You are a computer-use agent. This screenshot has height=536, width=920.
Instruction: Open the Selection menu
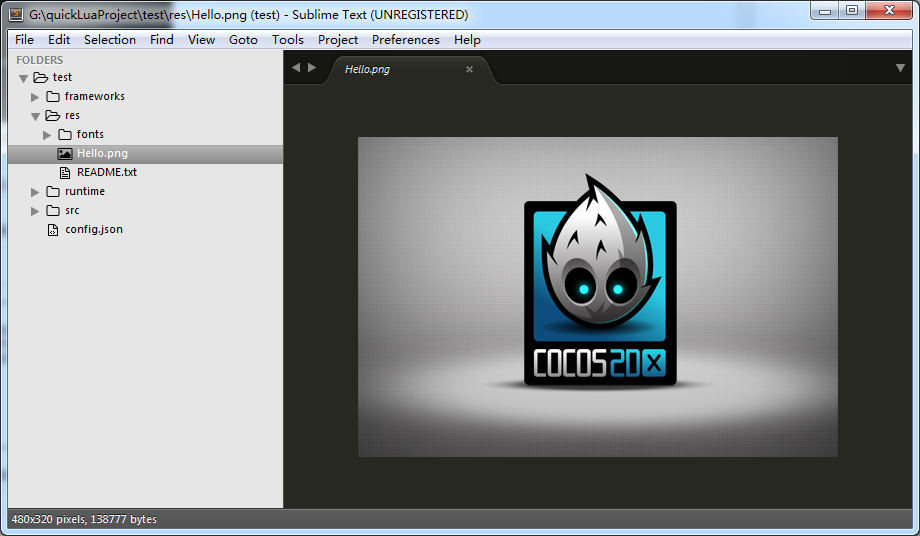point(110,39)
